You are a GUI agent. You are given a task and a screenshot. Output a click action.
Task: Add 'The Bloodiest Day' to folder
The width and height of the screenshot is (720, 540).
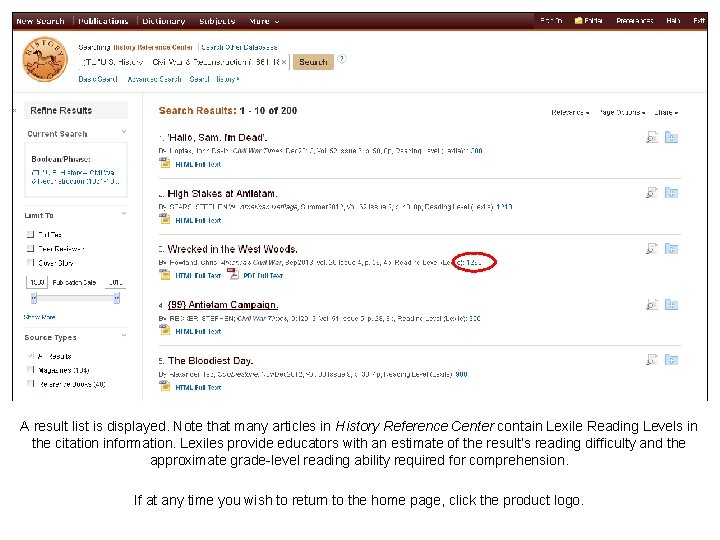tap(671, 360)
